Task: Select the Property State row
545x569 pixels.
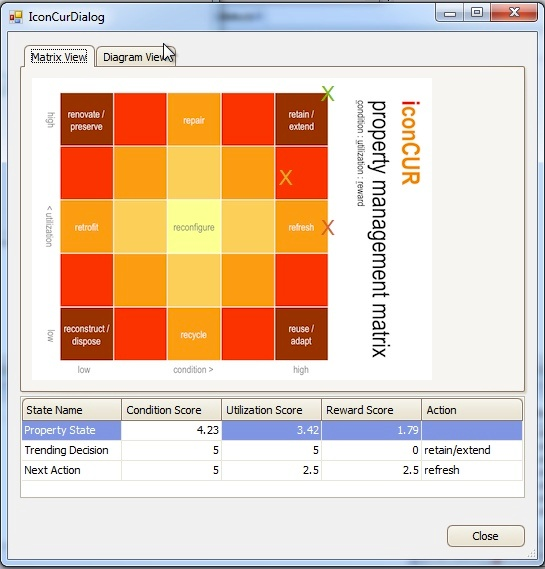Action: pos(272,430)
